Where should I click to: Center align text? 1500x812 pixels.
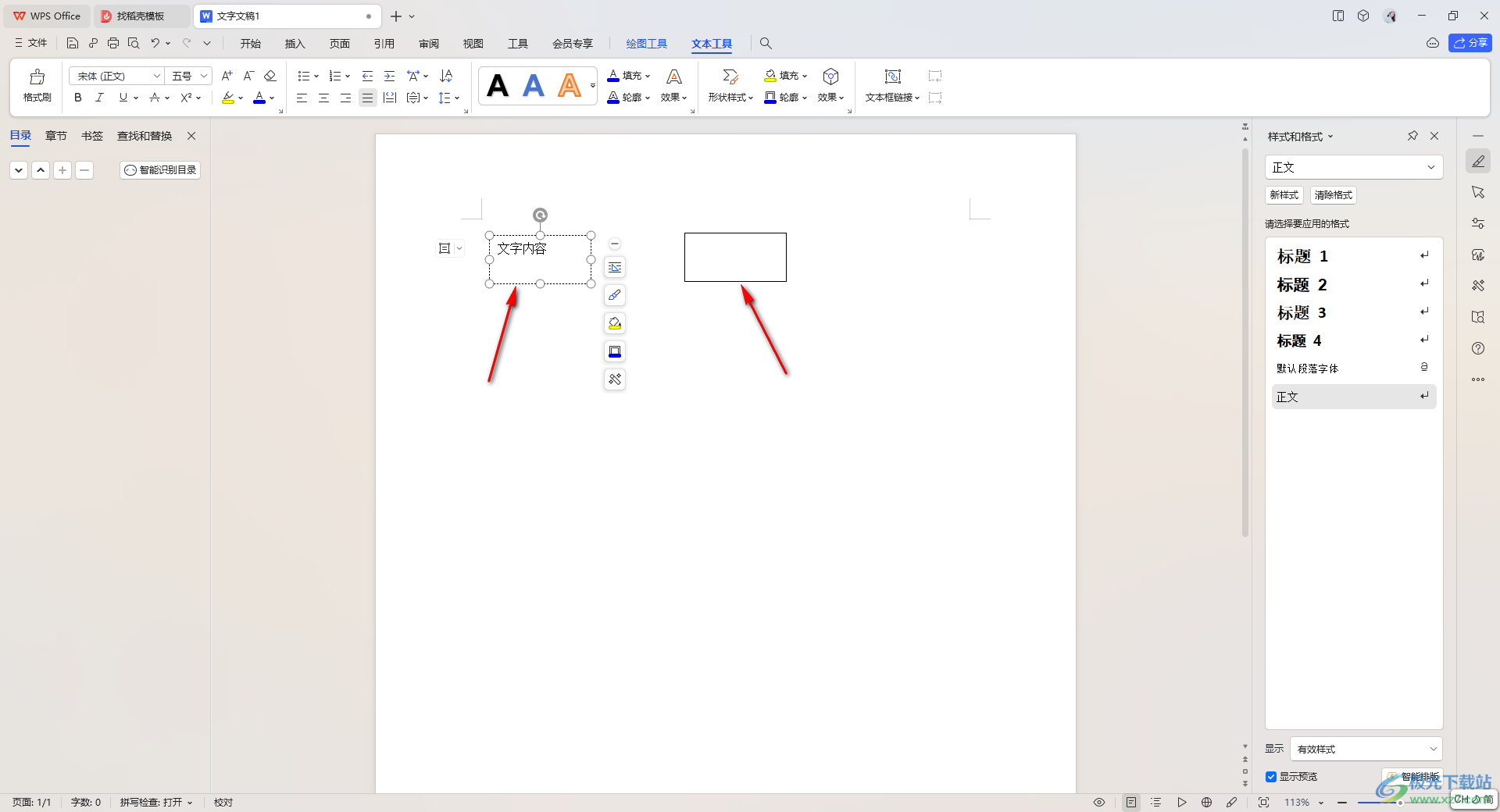(323, 98)
